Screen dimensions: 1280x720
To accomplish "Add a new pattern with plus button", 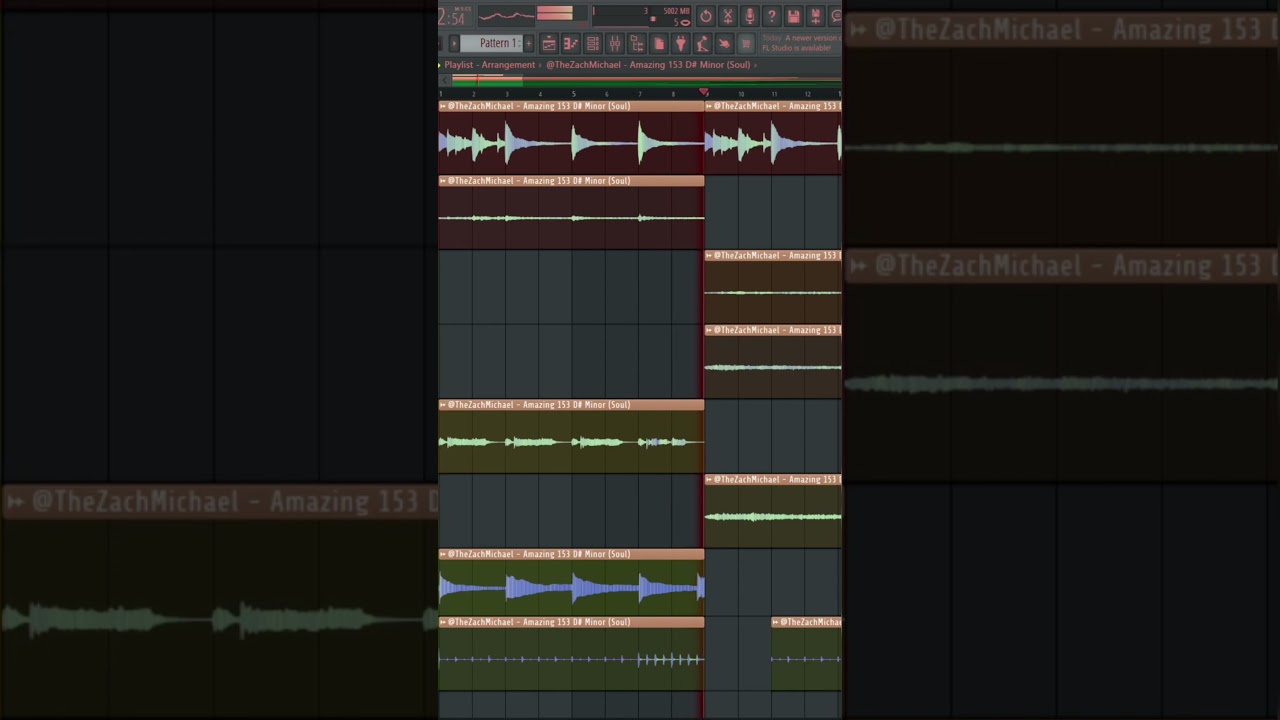I will click(529, 44).
